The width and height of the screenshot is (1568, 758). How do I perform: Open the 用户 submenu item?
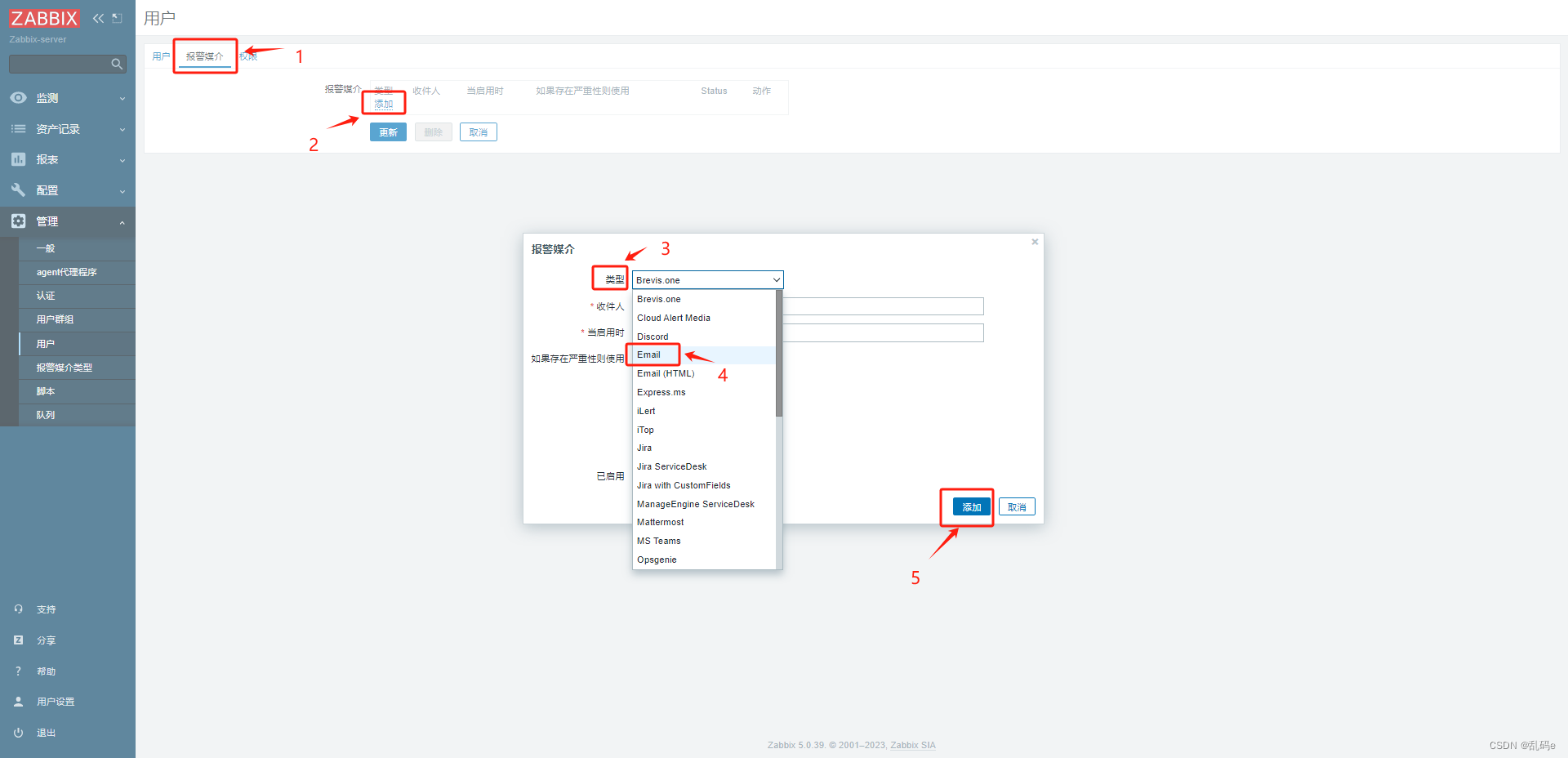coord(77,344)
